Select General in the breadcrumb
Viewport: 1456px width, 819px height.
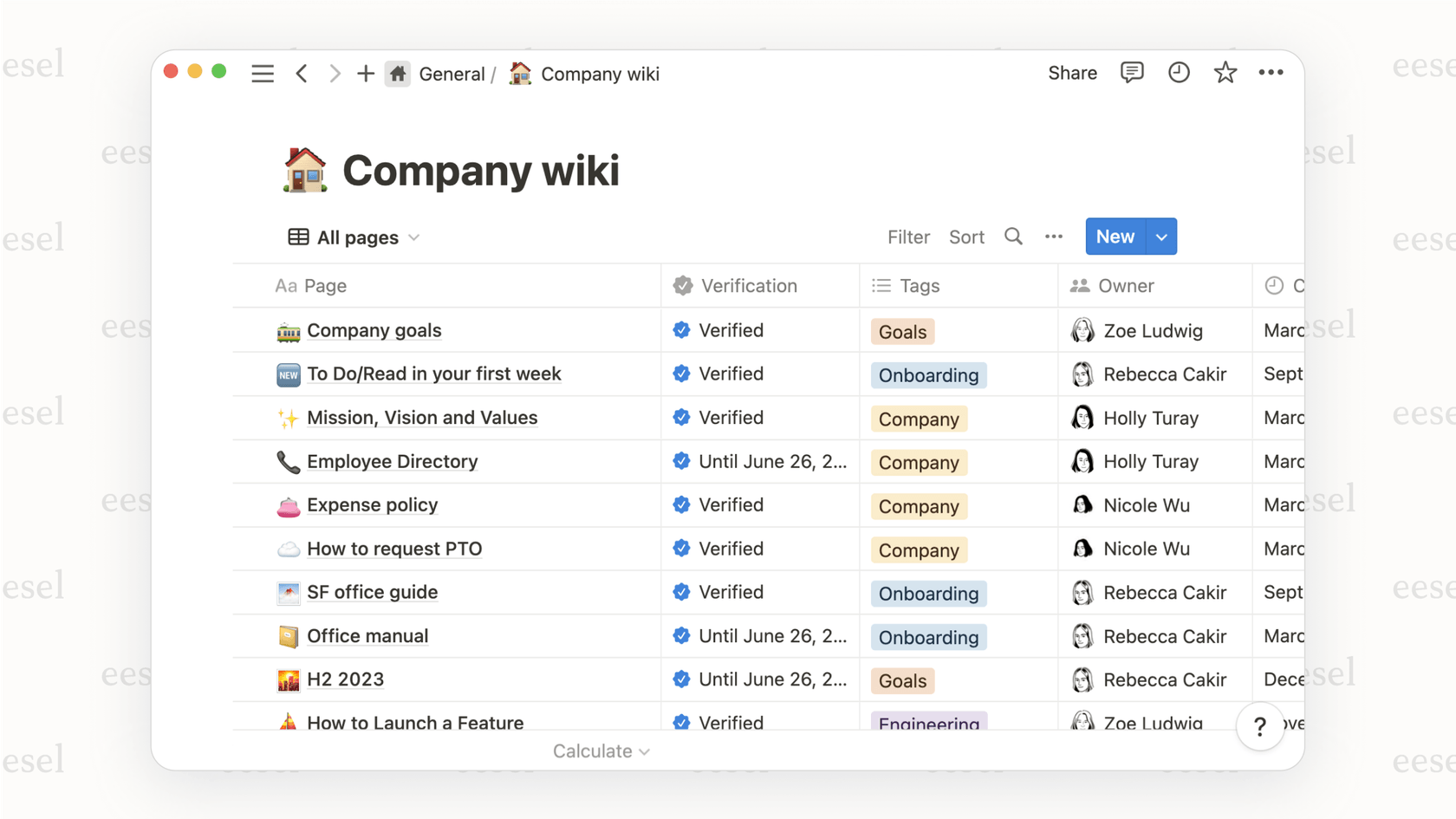[x=452, y=74]
